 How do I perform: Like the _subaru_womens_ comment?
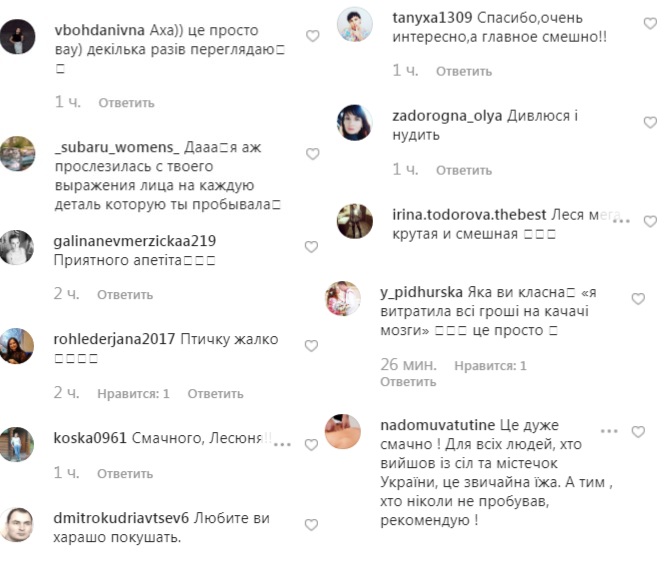[313, 154]
